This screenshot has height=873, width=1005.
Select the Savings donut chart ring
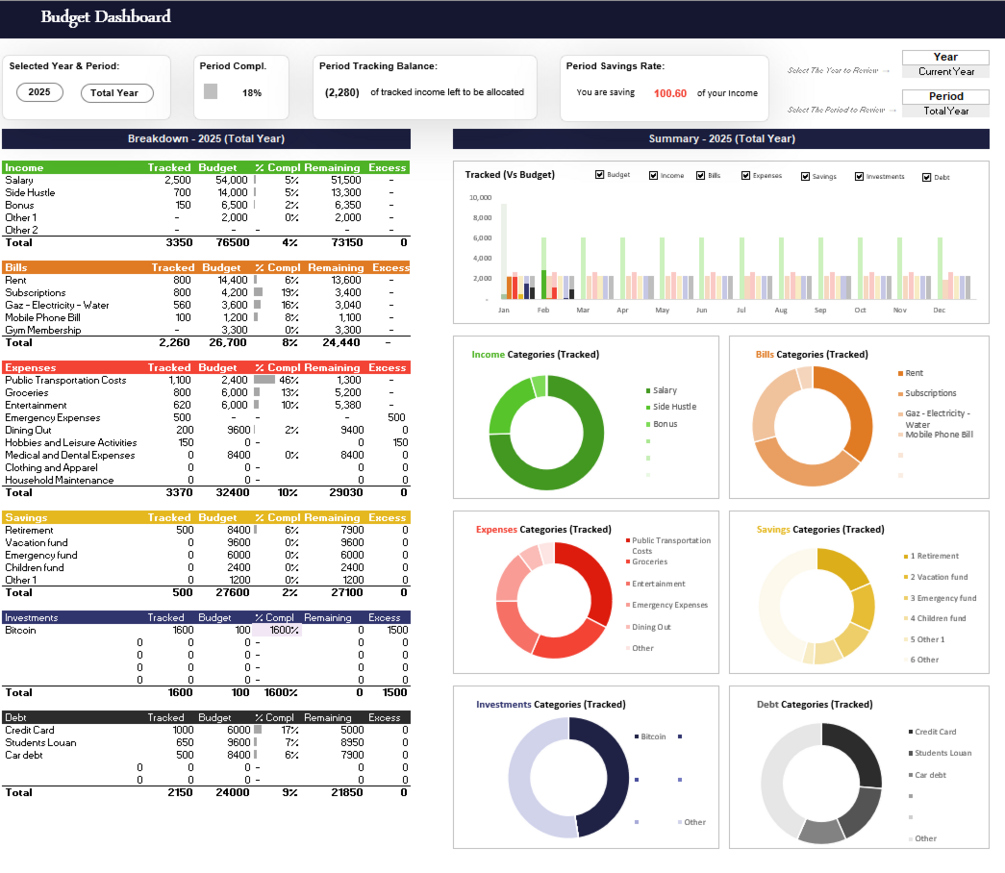point(817,606)
